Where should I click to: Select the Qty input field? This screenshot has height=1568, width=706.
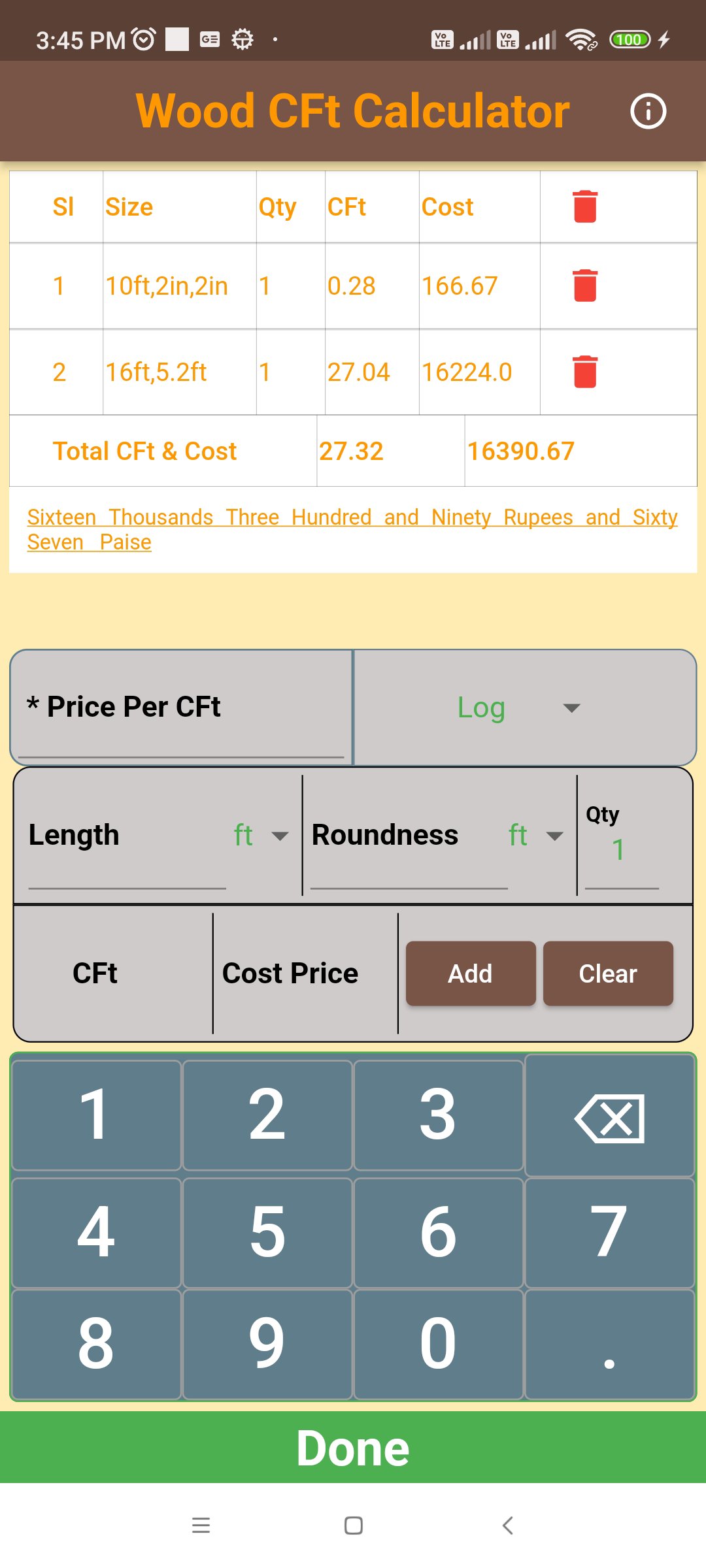point(620,851)
